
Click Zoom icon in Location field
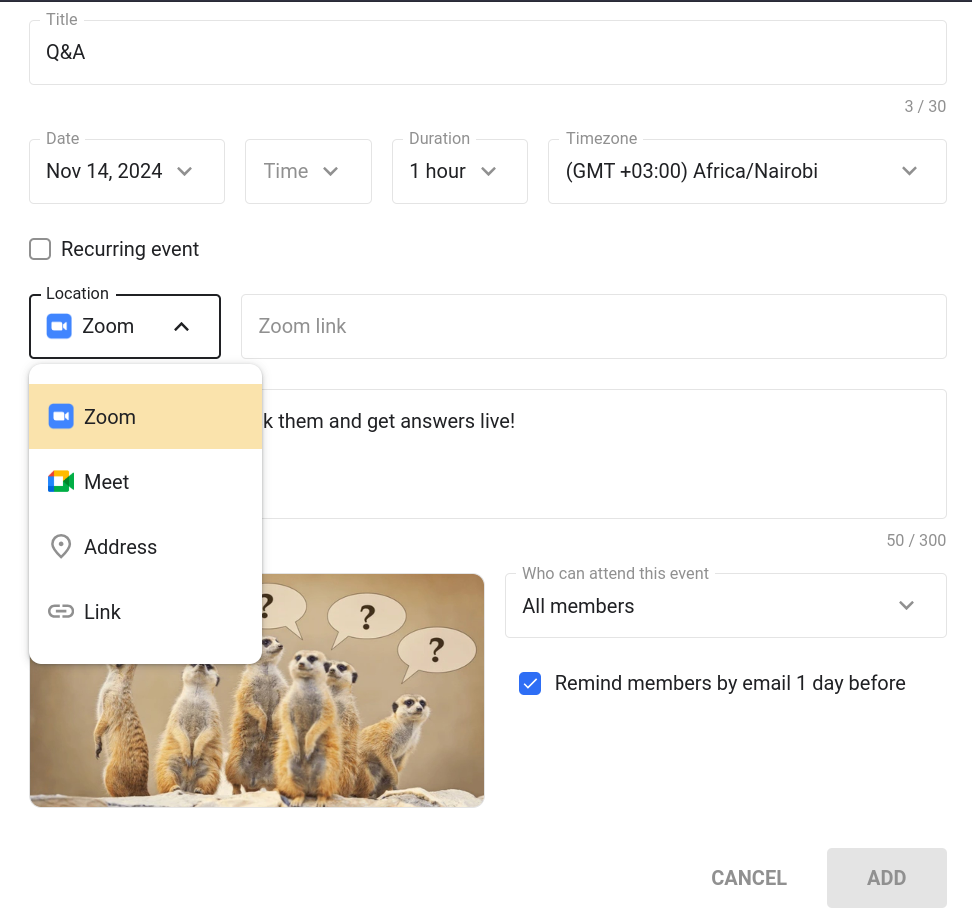[x=60, y=326]
